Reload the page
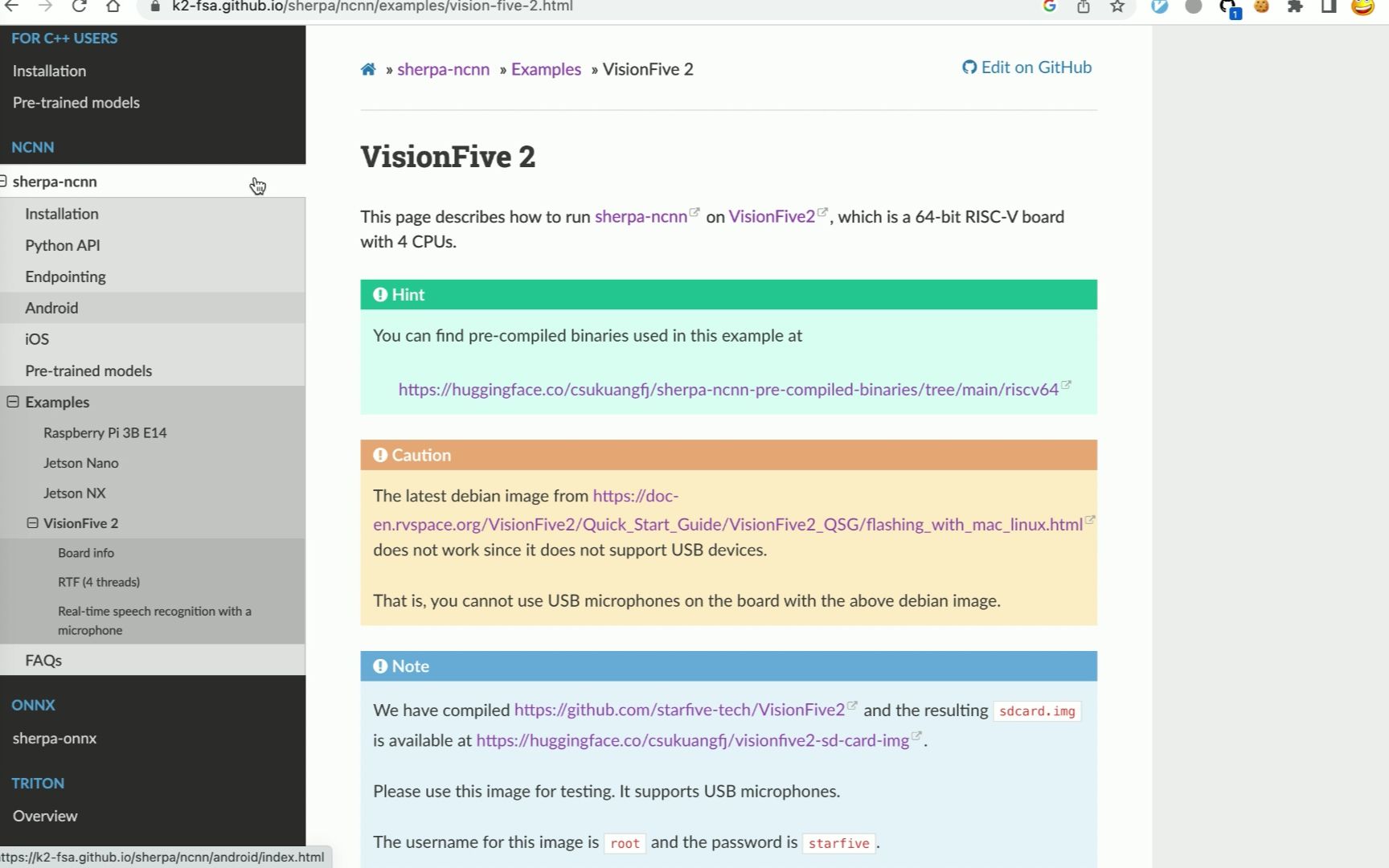The height and width of the screenshot is (868, 1389). click(79, 6)
